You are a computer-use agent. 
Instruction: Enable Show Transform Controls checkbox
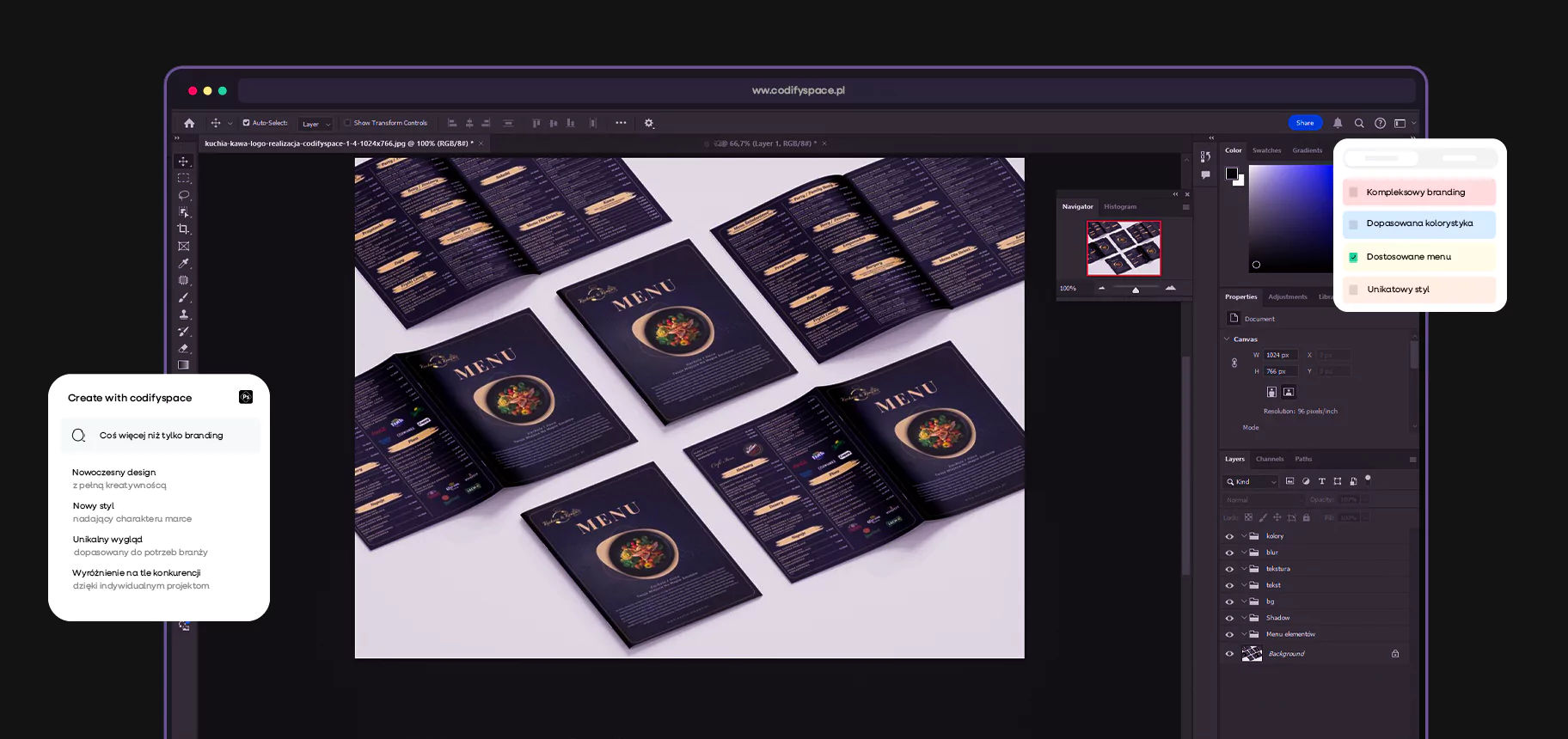tap(348, 123)
